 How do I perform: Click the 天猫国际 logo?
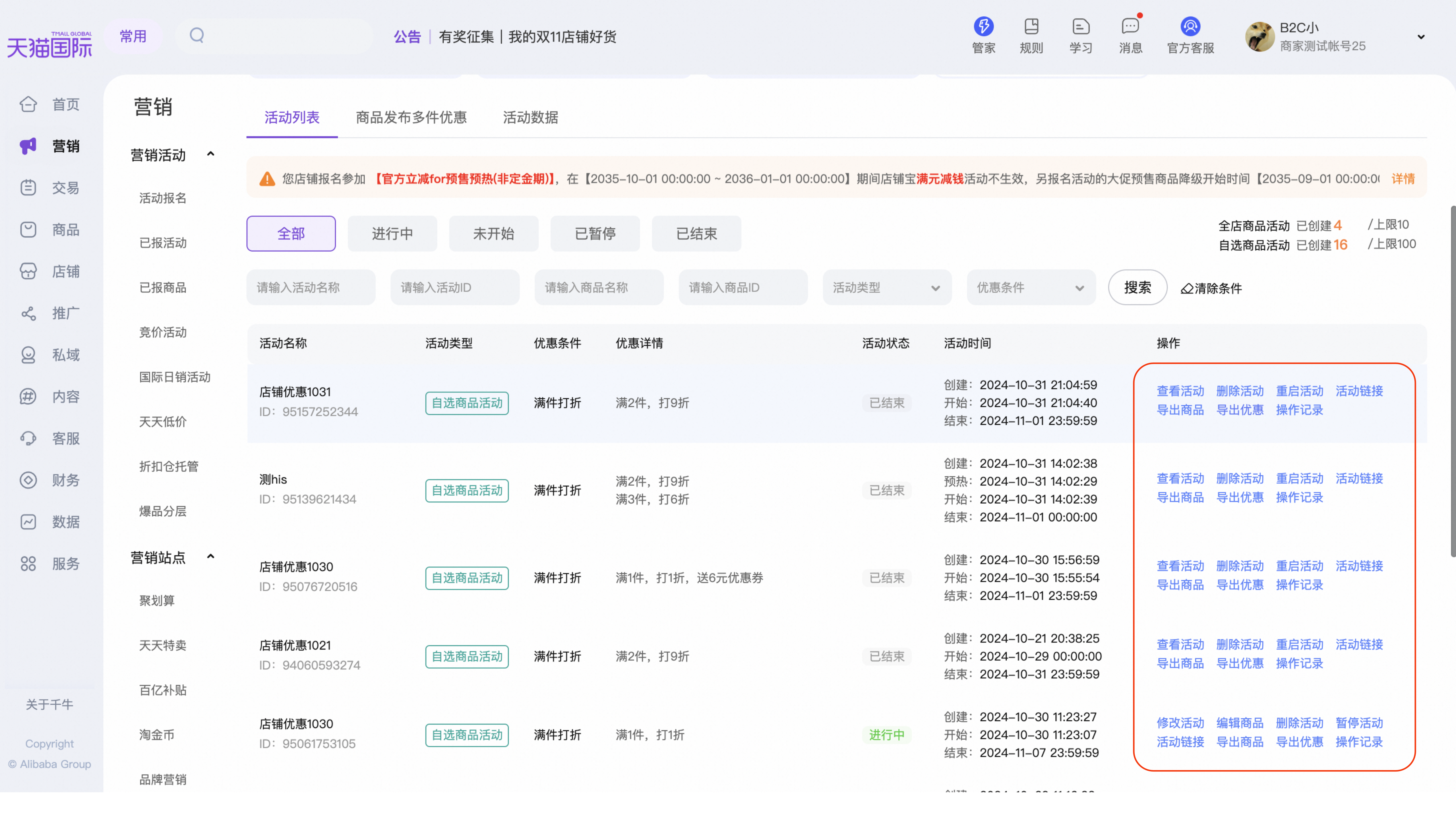click(50, 45)
